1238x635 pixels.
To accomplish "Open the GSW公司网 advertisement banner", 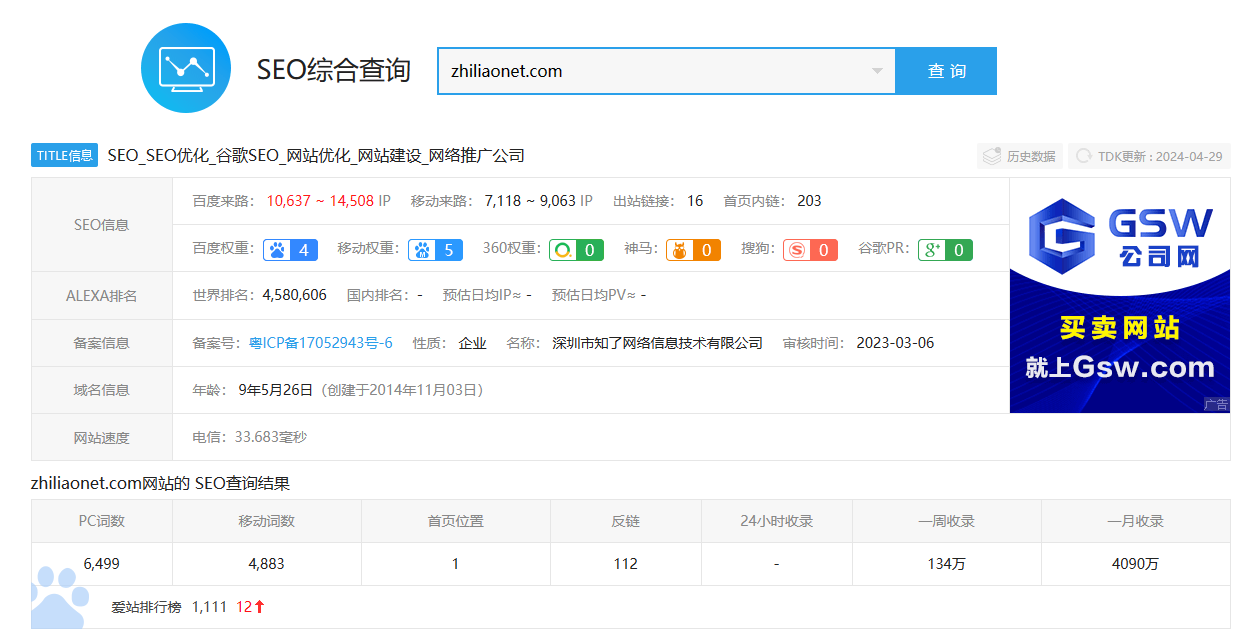I will tap(1119, 295).
